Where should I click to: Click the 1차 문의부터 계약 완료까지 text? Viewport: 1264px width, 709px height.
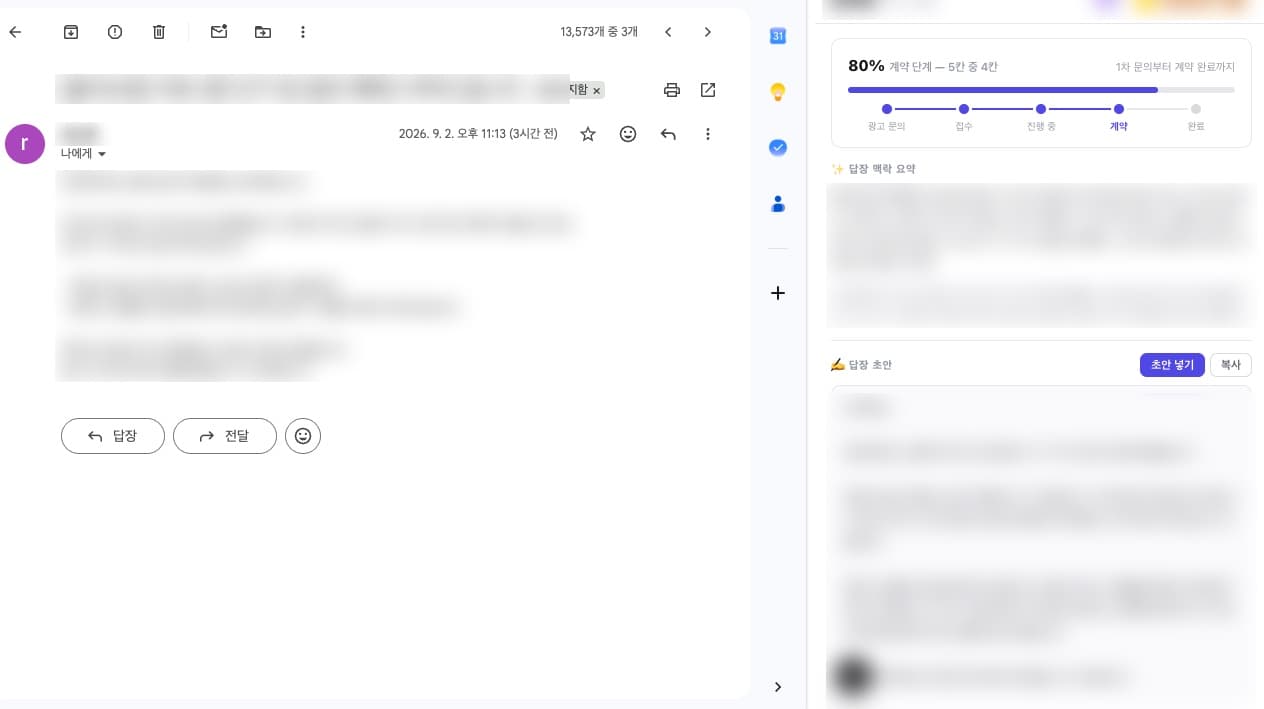[1175, 67]
